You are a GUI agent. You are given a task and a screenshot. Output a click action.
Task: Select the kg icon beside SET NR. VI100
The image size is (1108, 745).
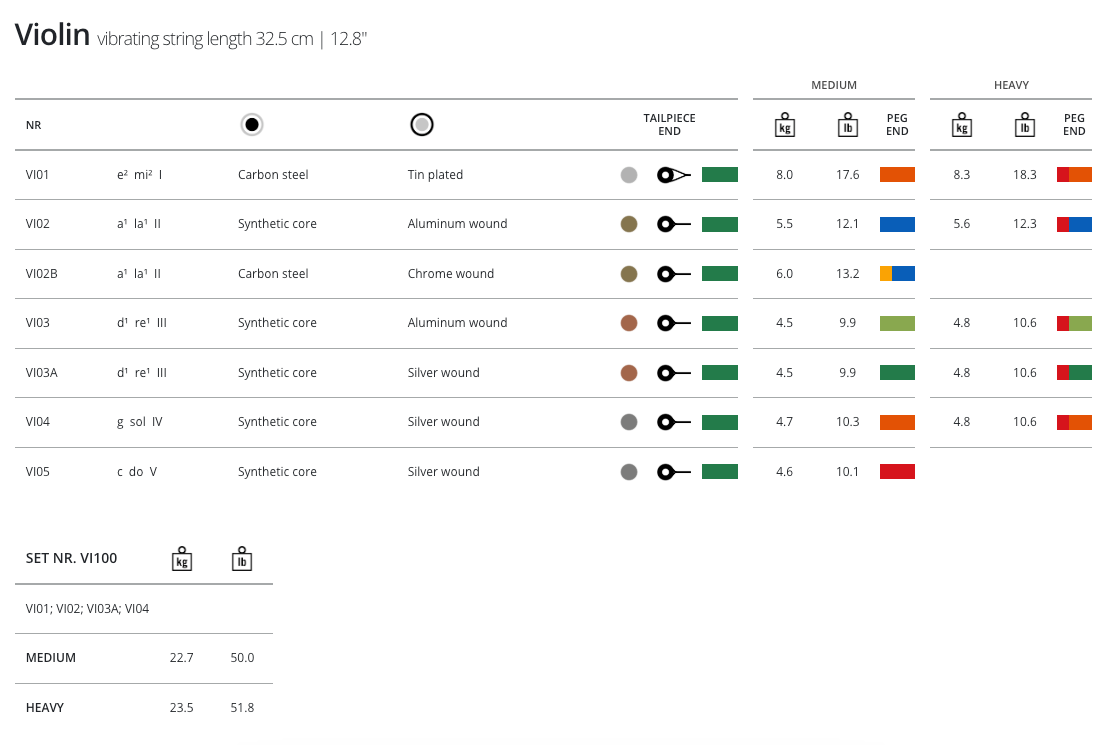click(x=181, y=559)
